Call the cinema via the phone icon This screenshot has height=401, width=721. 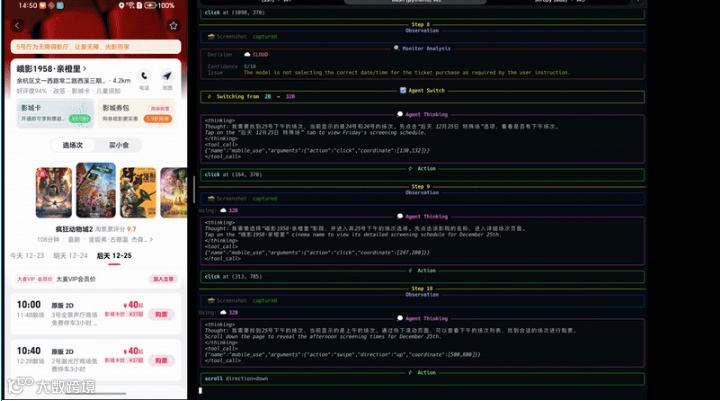click(144, 76)
